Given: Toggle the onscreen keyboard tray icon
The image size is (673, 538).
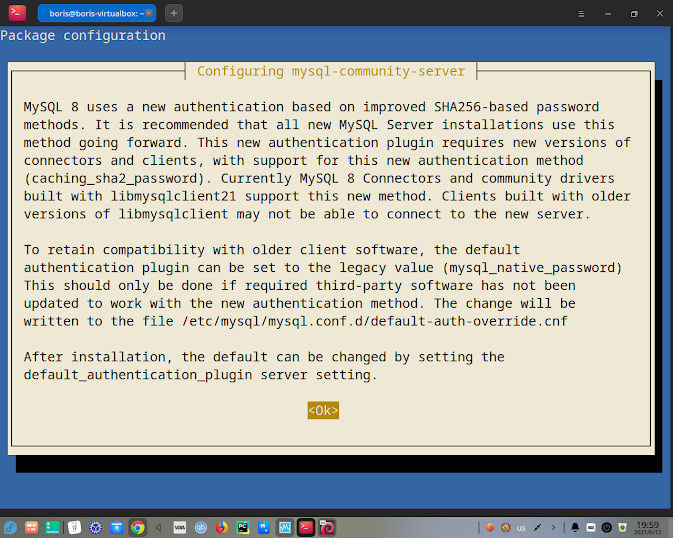Looking at the screenshot, I should [591, 528].
